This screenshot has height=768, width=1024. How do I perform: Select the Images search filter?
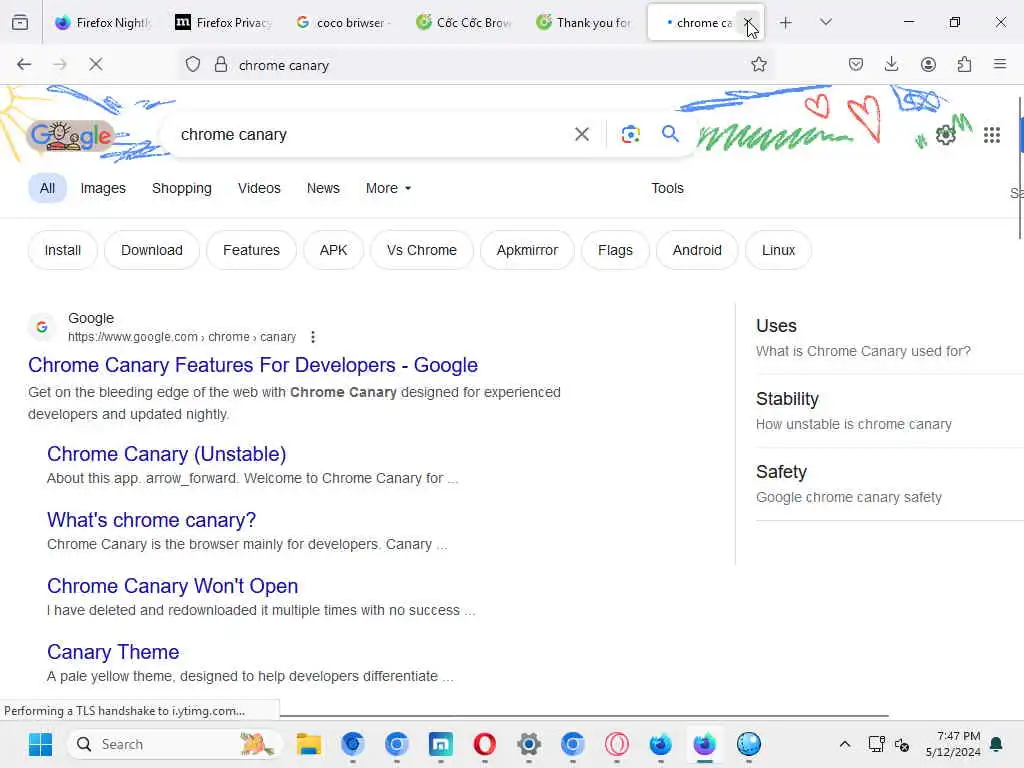click(x=103, y=188)
